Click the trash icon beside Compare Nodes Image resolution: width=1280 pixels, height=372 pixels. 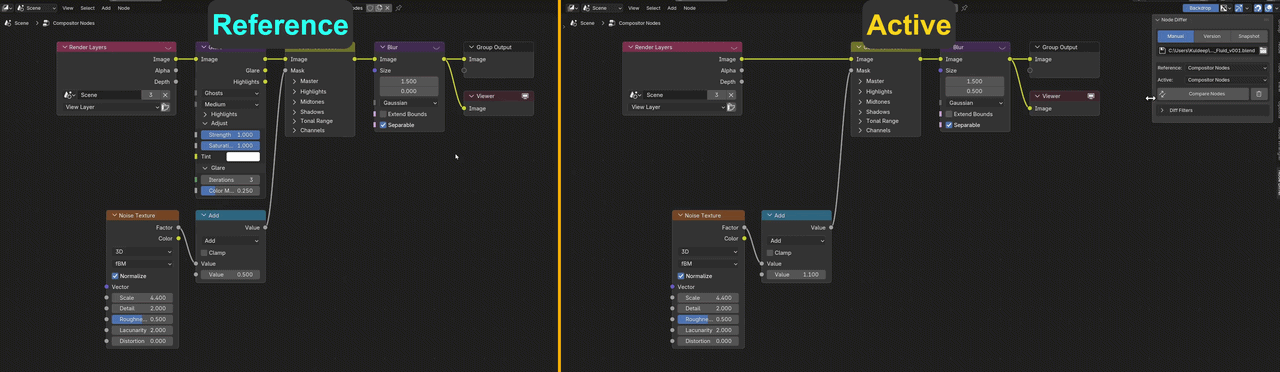point(1260,94)
